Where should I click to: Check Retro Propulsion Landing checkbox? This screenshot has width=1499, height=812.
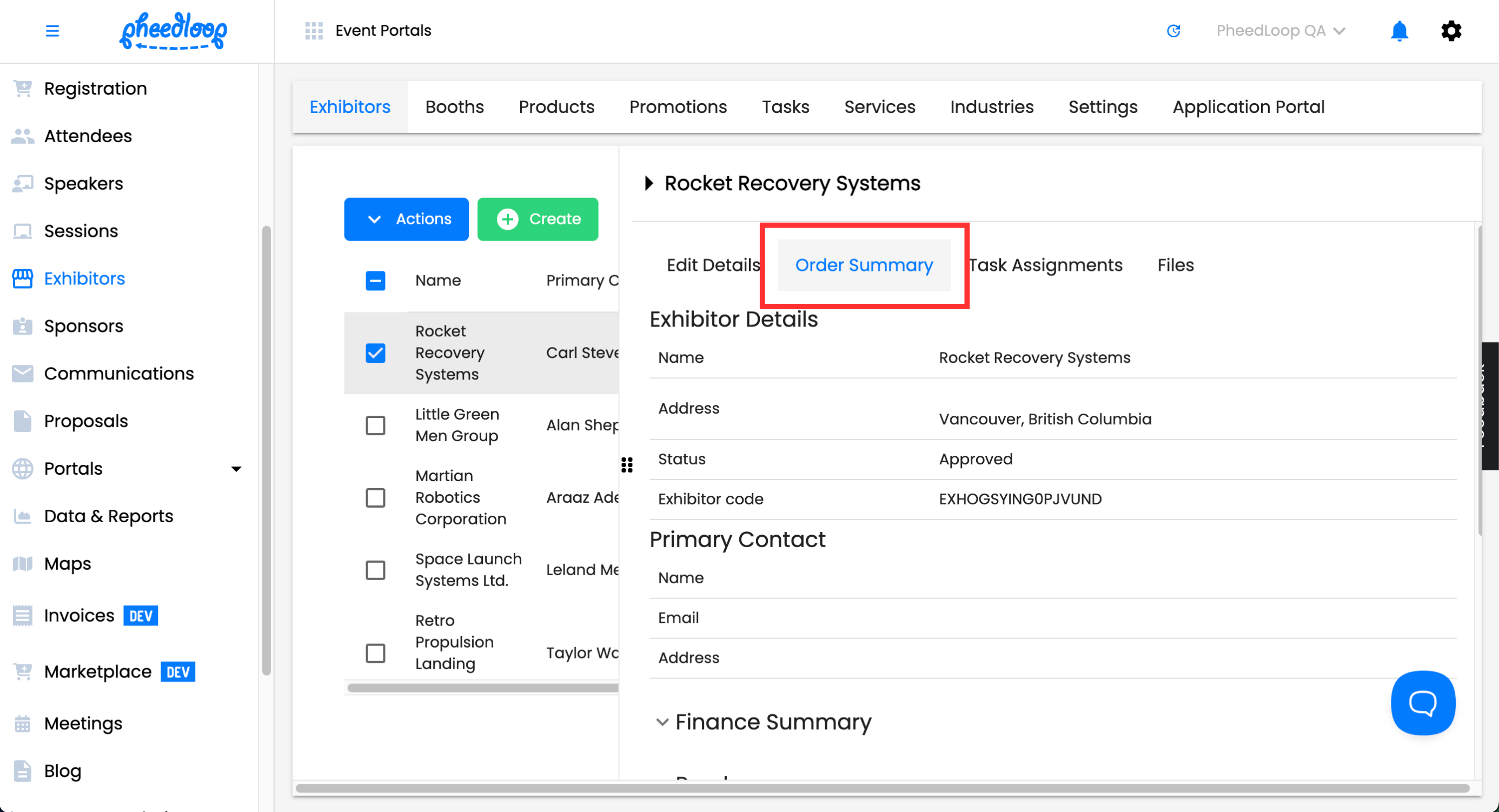tap(375, 653)
